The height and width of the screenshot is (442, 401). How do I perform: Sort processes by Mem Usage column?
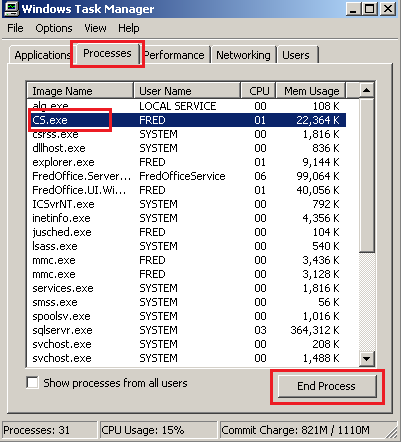[311, 91]
